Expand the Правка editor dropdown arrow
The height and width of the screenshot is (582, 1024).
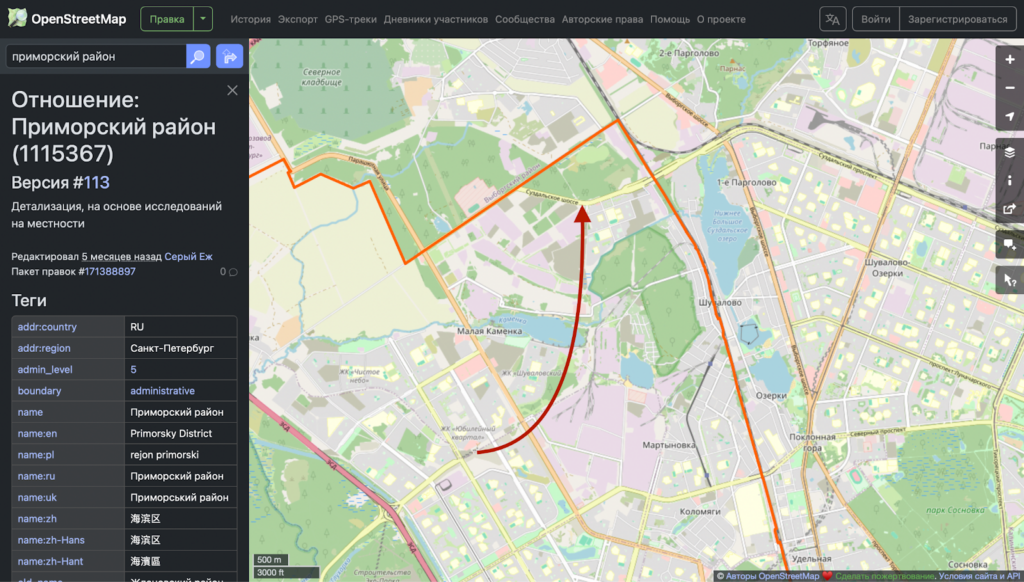pos(203,19)
